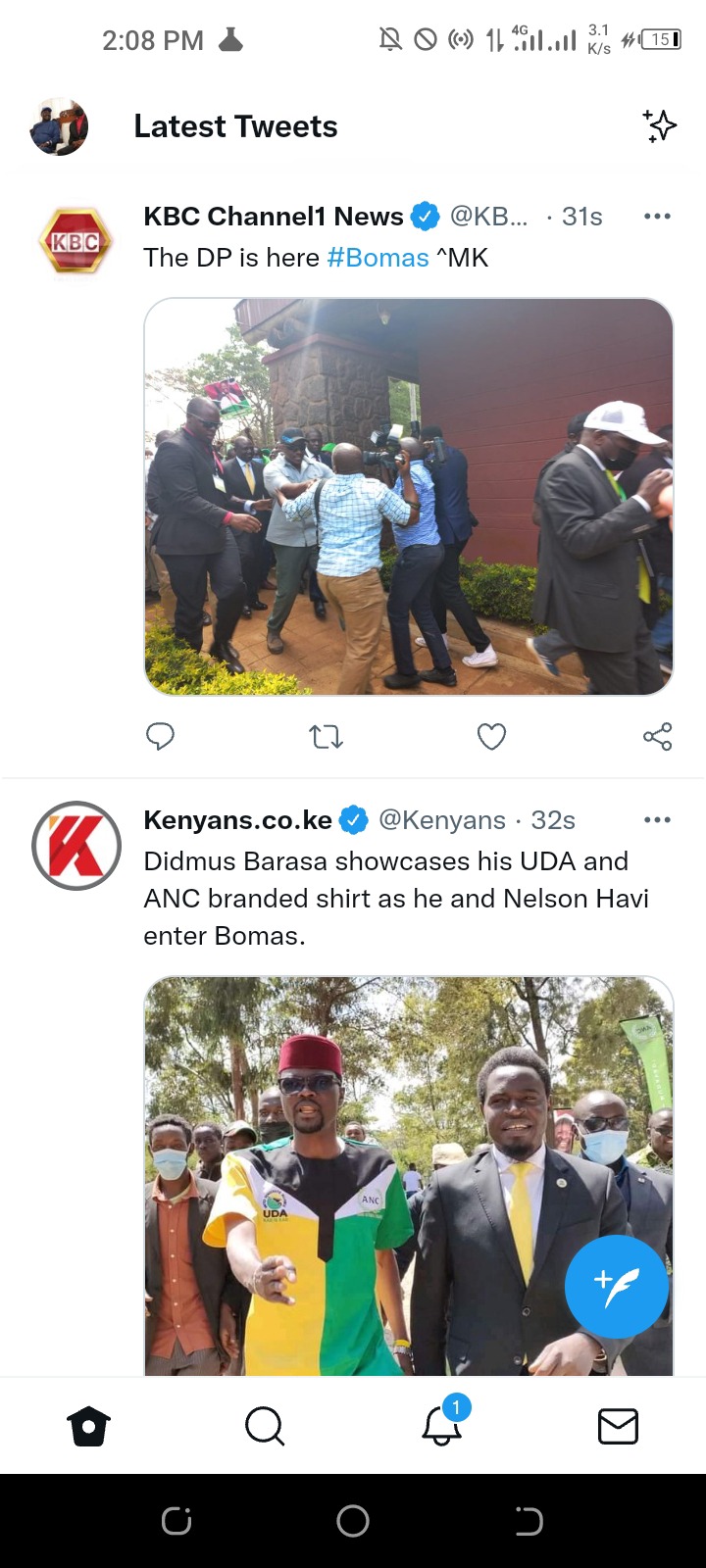
Task: Open the Kenyans.co.ke profile avatar
Action: tap(76, 846)
